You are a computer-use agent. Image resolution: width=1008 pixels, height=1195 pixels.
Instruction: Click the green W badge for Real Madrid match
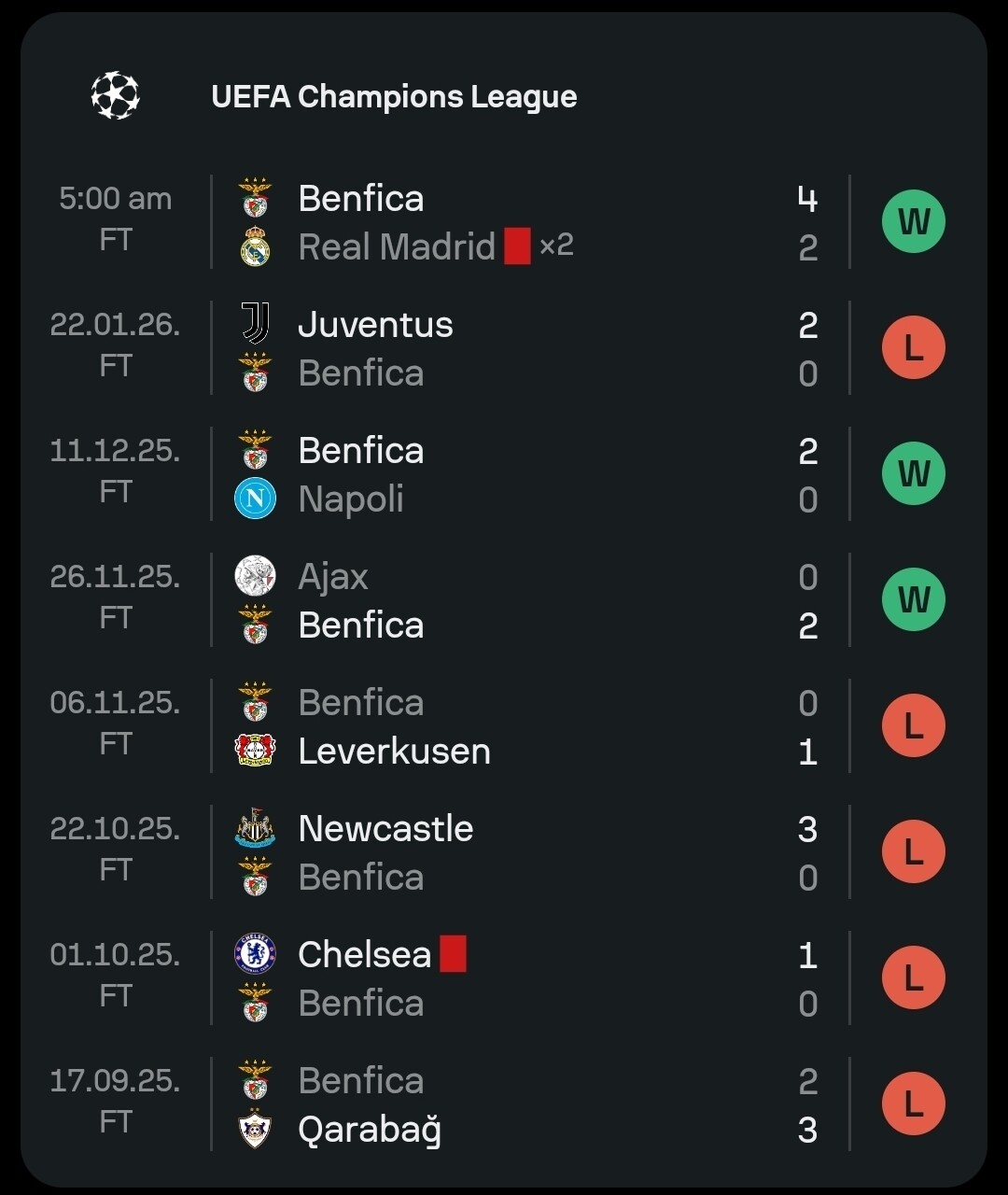[913, 222]
